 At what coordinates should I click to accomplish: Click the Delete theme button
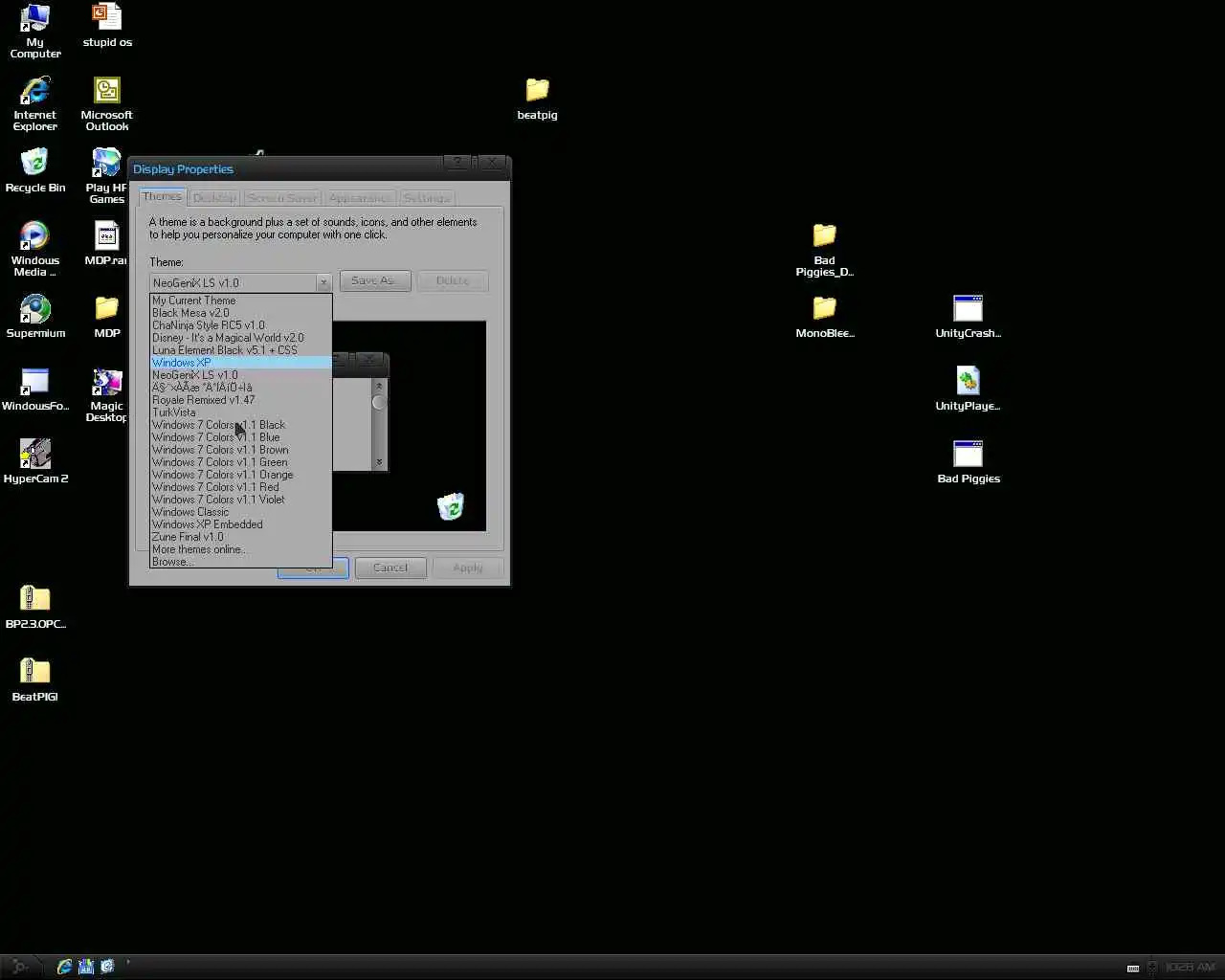(x=453, y=280)
